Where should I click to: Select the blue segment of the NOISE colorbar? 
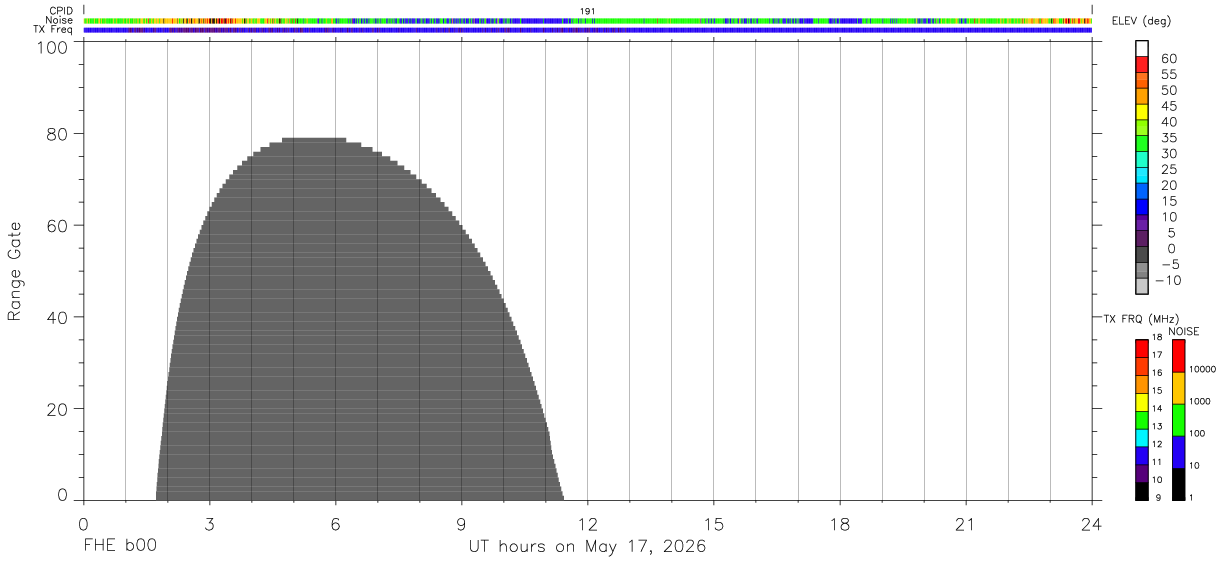pyautogui.click(x=1178, y=452)
